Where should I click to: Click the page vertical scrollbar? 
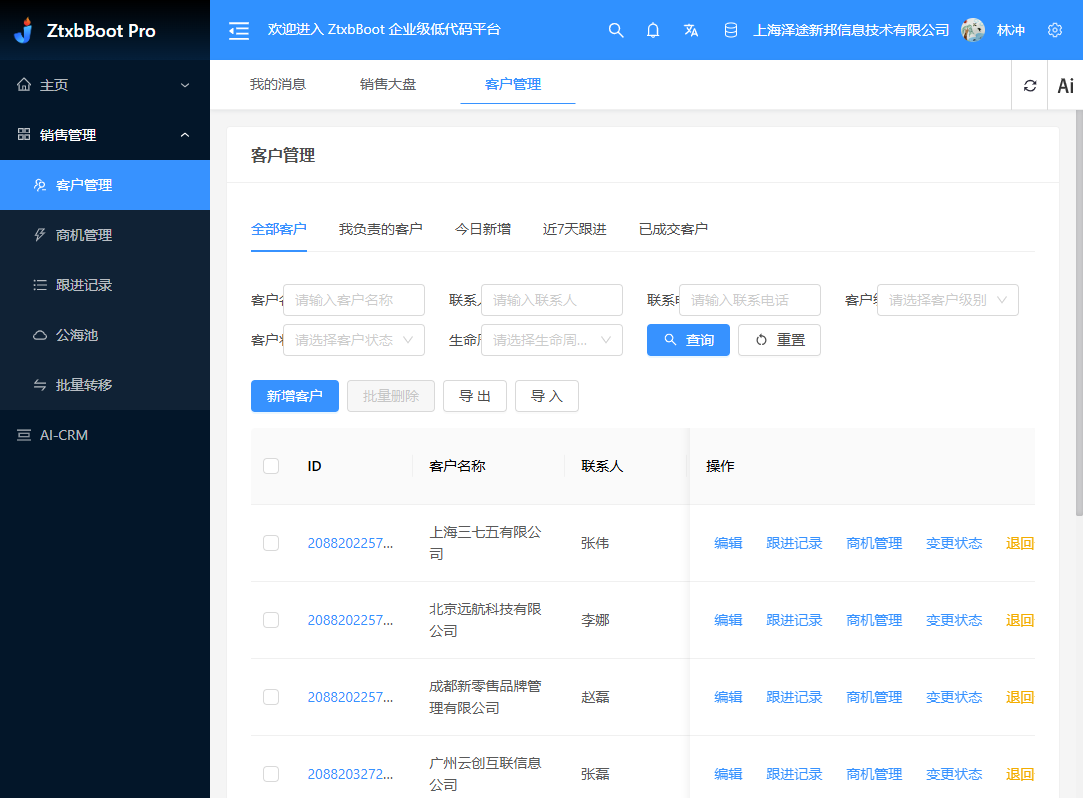(x=1079, y=314)
